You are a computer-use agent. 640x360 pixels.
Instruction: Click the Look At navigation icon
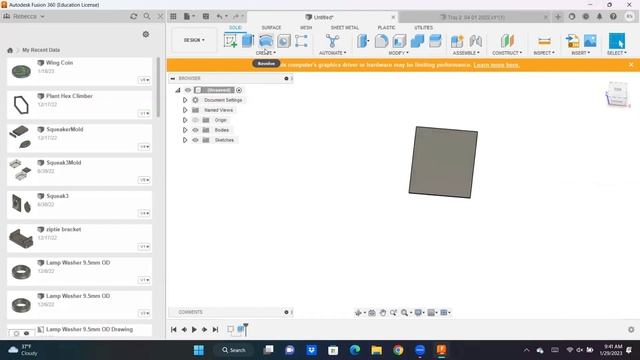(x=372, y=313)
